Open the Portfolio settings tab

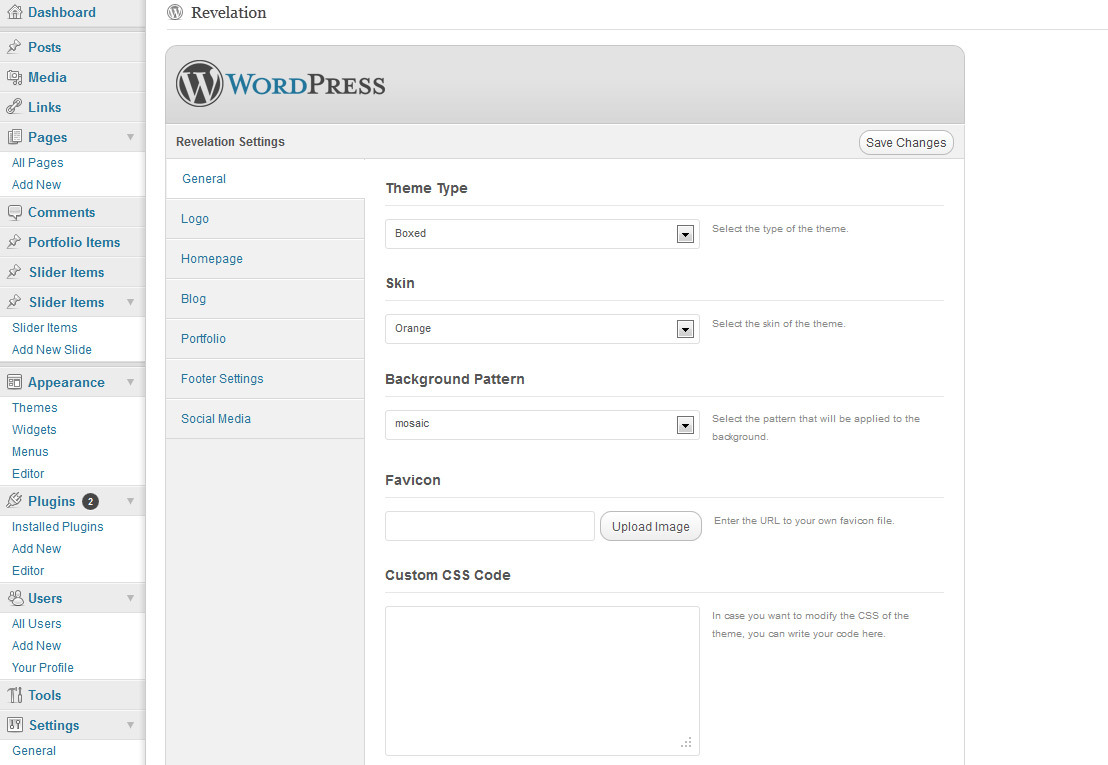(265, 338)
